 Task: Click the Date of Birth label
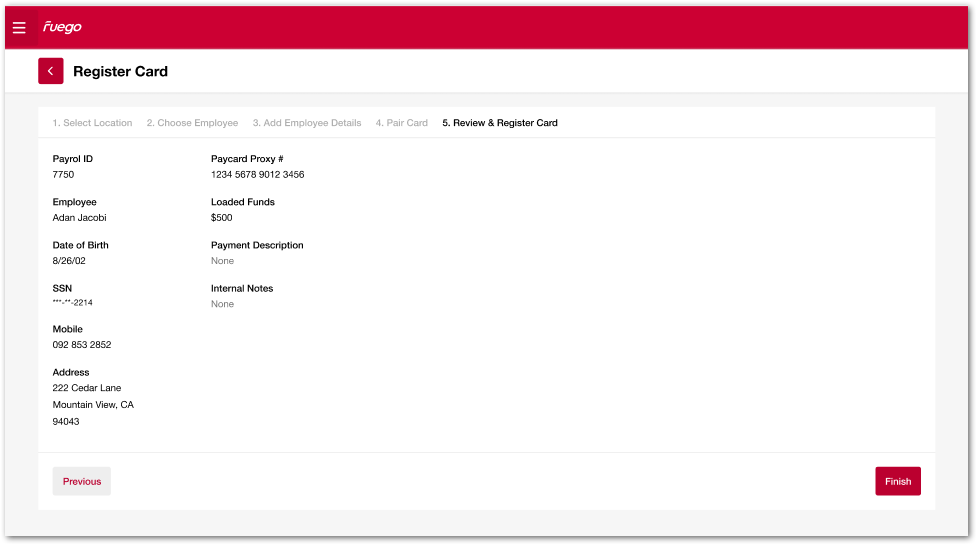point(80,245)
